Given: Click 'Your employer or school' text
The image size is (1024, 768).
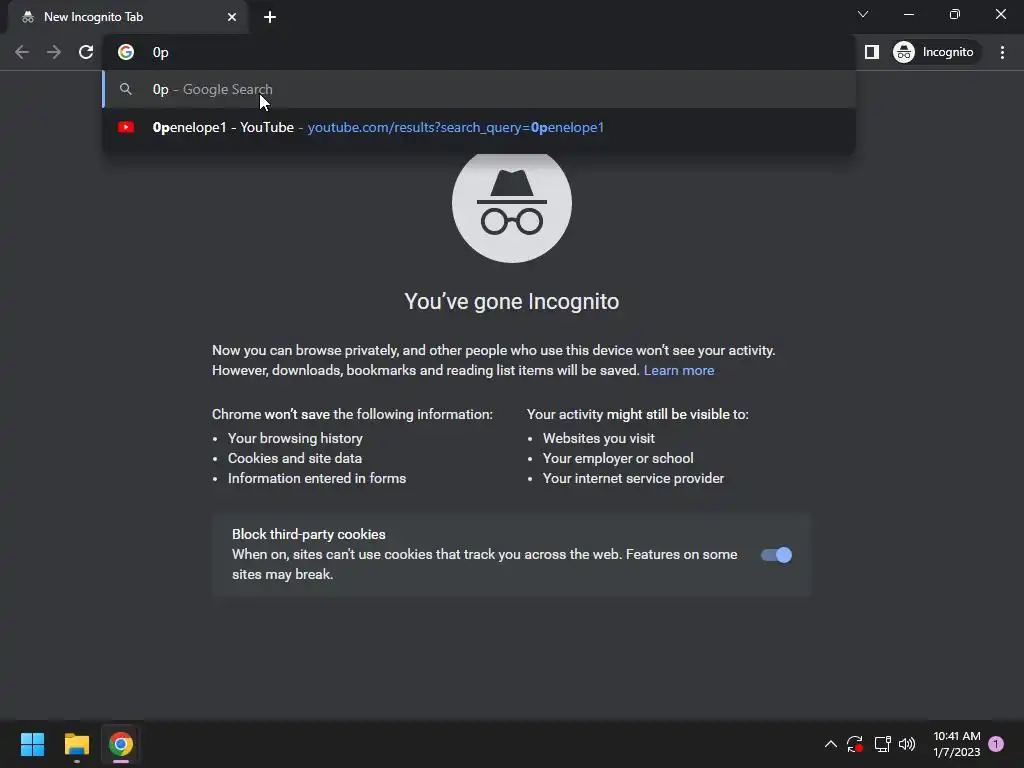Looking at the screenshot, I should click(618, 458).
